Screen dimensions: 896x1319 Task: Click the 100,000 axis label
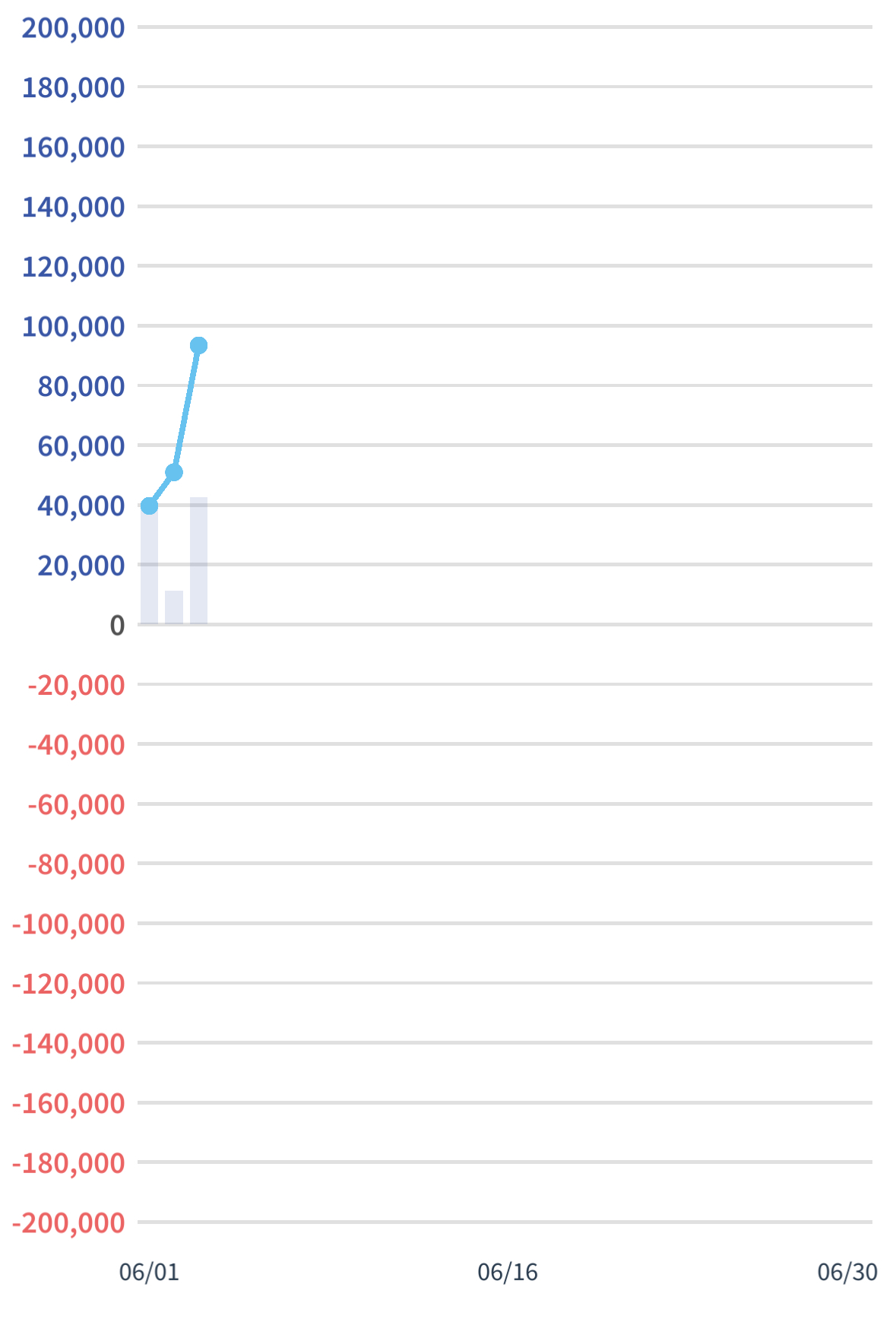(73, 327)
